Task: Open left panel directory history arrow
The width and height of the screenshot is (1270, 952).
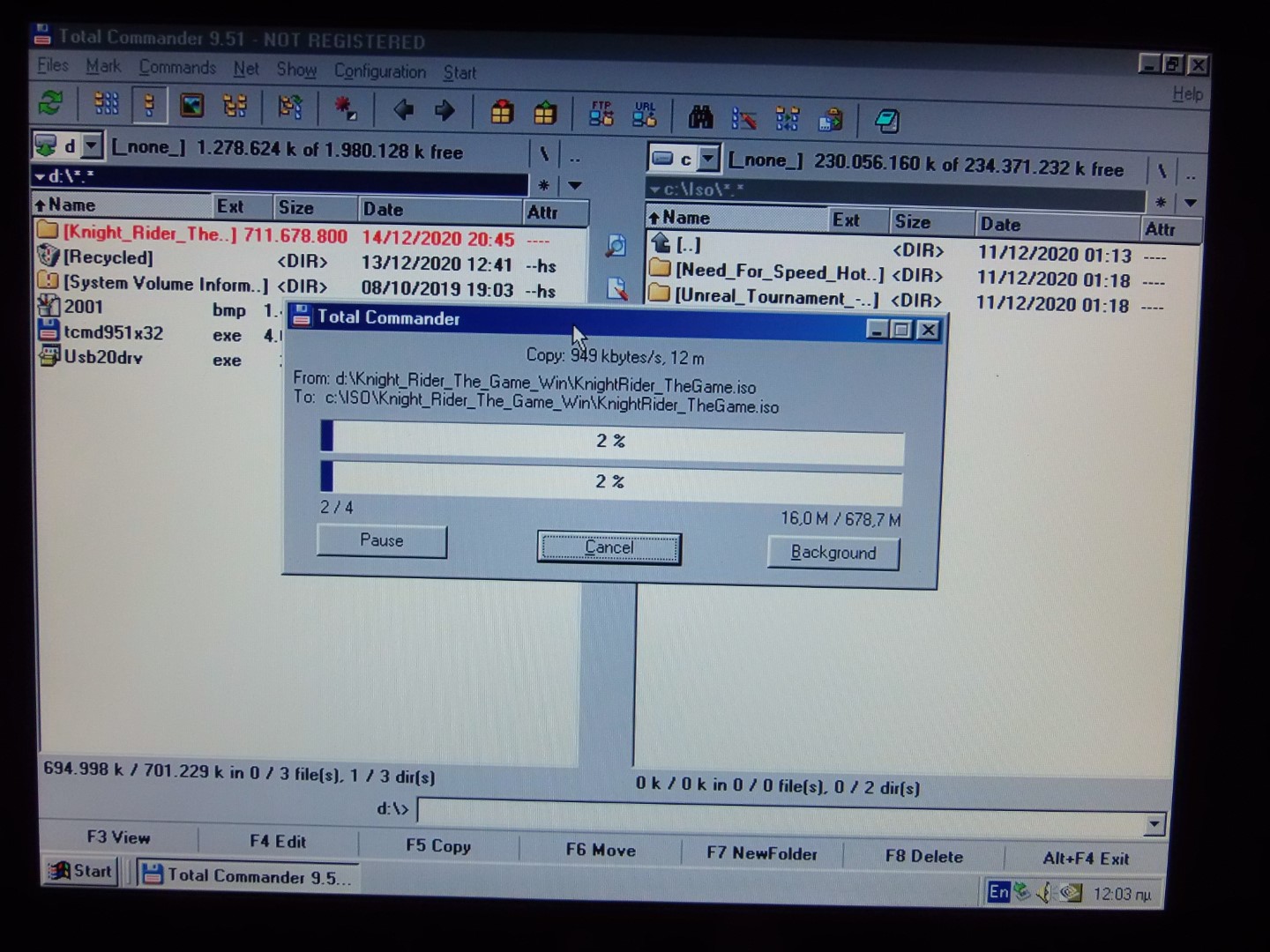Action: (575, 185)
